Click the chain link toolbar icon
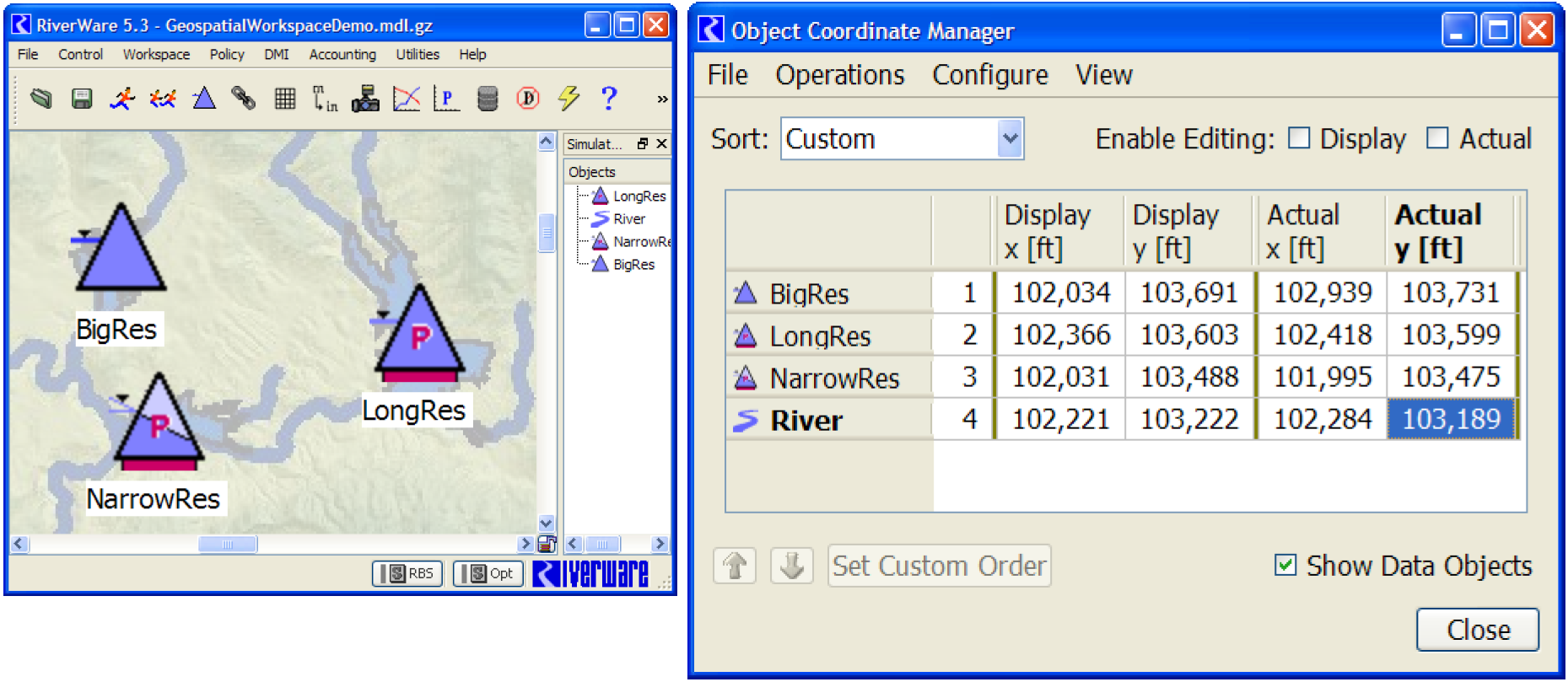 [244, 99]
